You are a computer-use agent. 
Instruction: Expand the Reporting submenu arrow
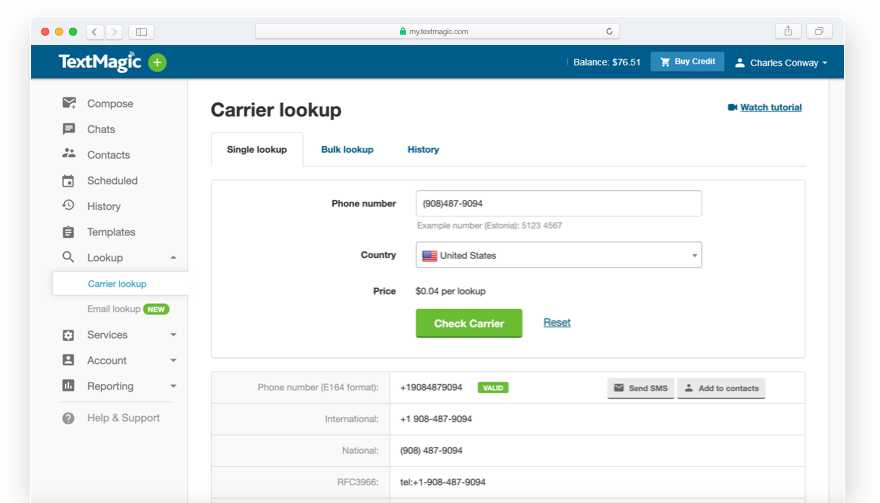coord(173,386)
